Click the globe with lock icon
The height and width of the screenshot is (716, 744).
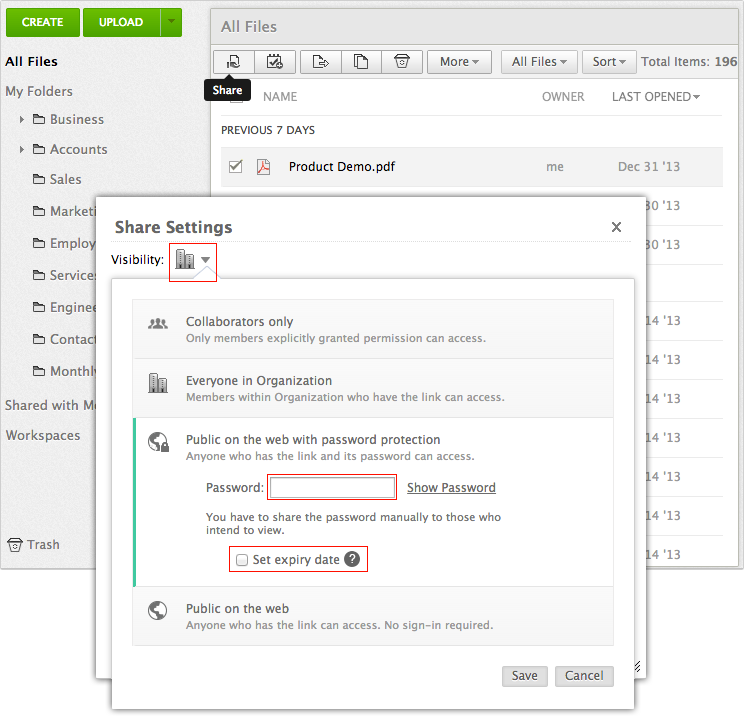pos(158,442)
